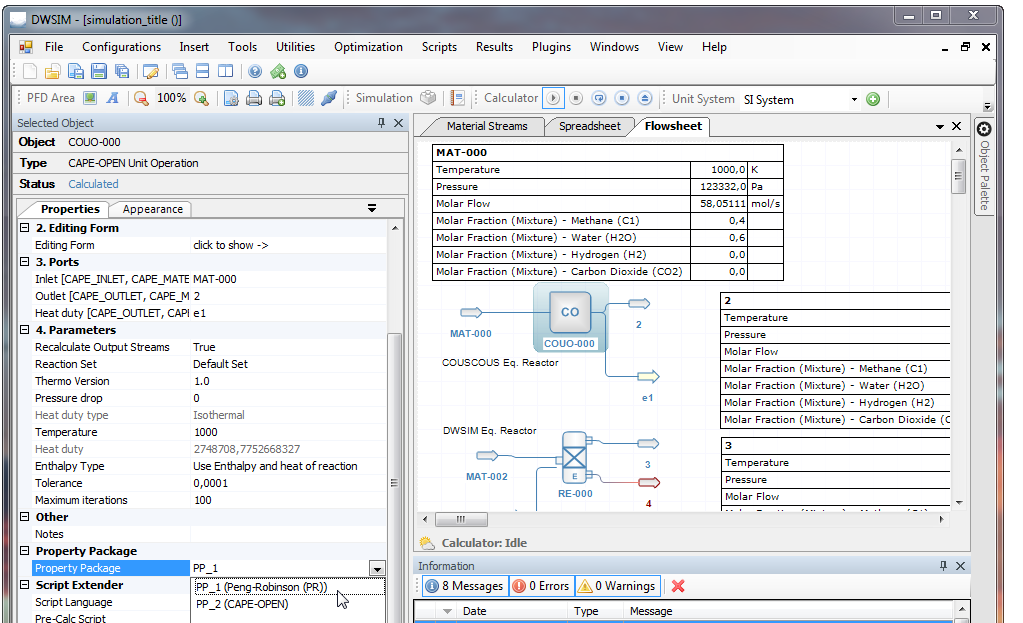Screen dimensions: 1023x623
Task: Clear the information messages list
Action: tap(678, 586)
